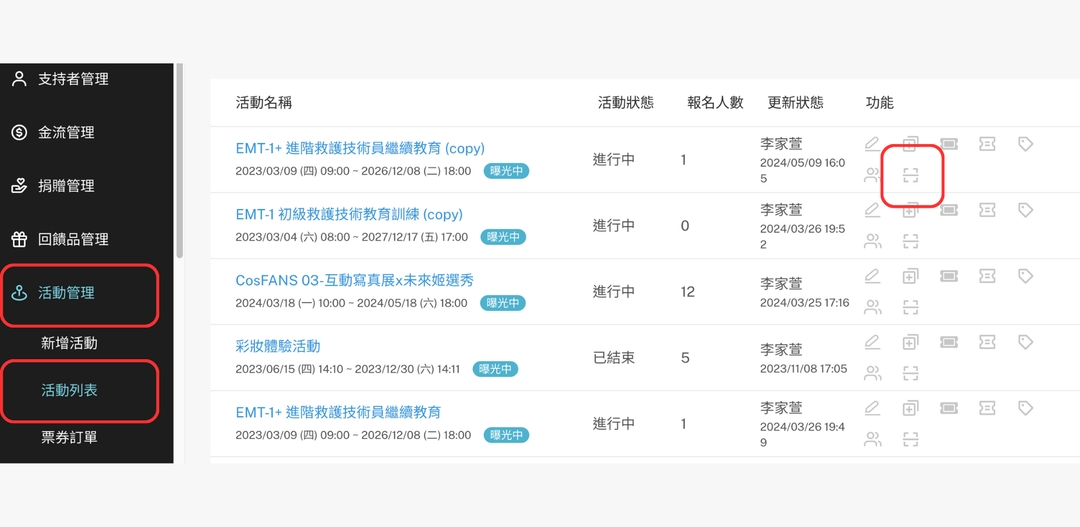Open the scan icon in the last EMT-1+ row
The height and width of the screenshot is (527, 1080).
tap(910, 439)
